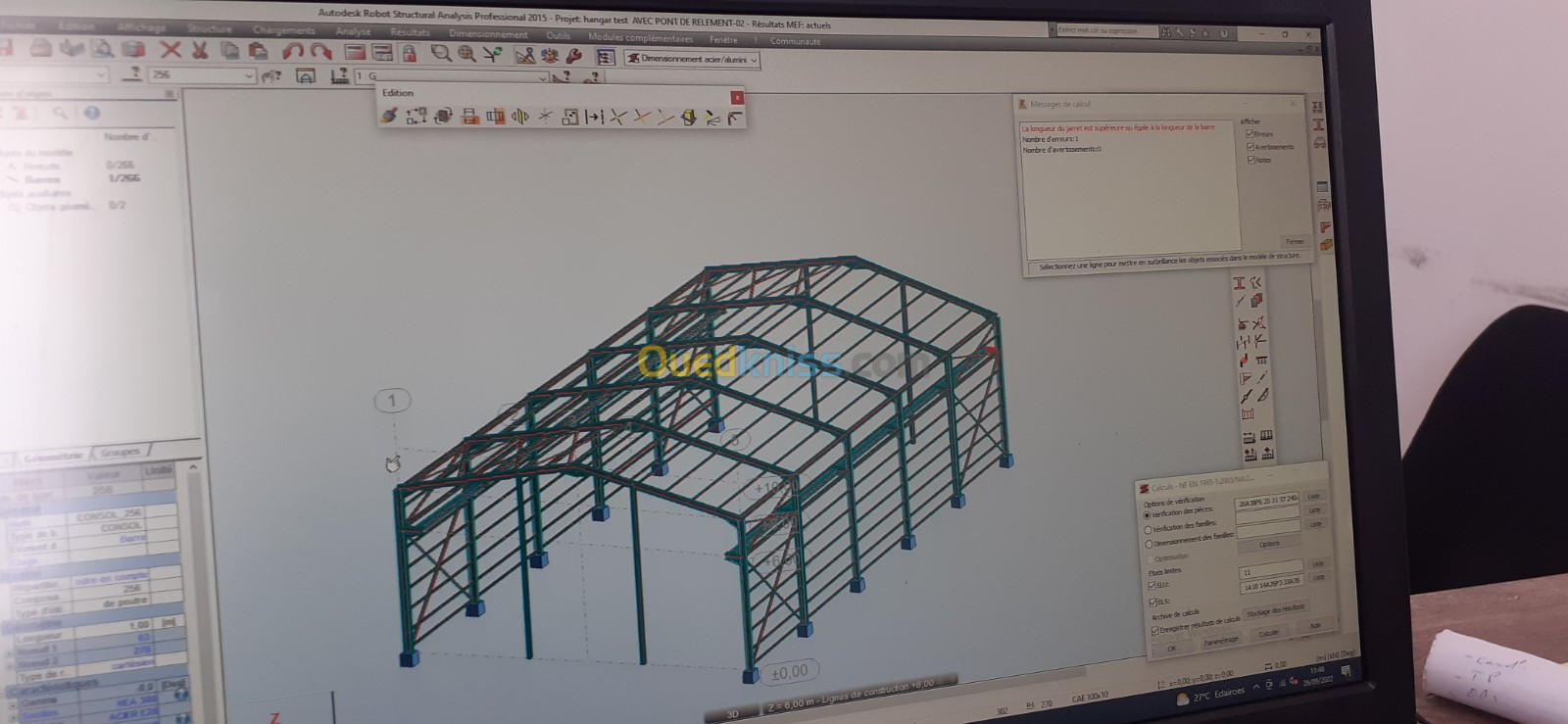Viewport: 1568px width, 724px height.
Task: Click the Mirror icon in Edition toolbar
Action: click(519, 117)
